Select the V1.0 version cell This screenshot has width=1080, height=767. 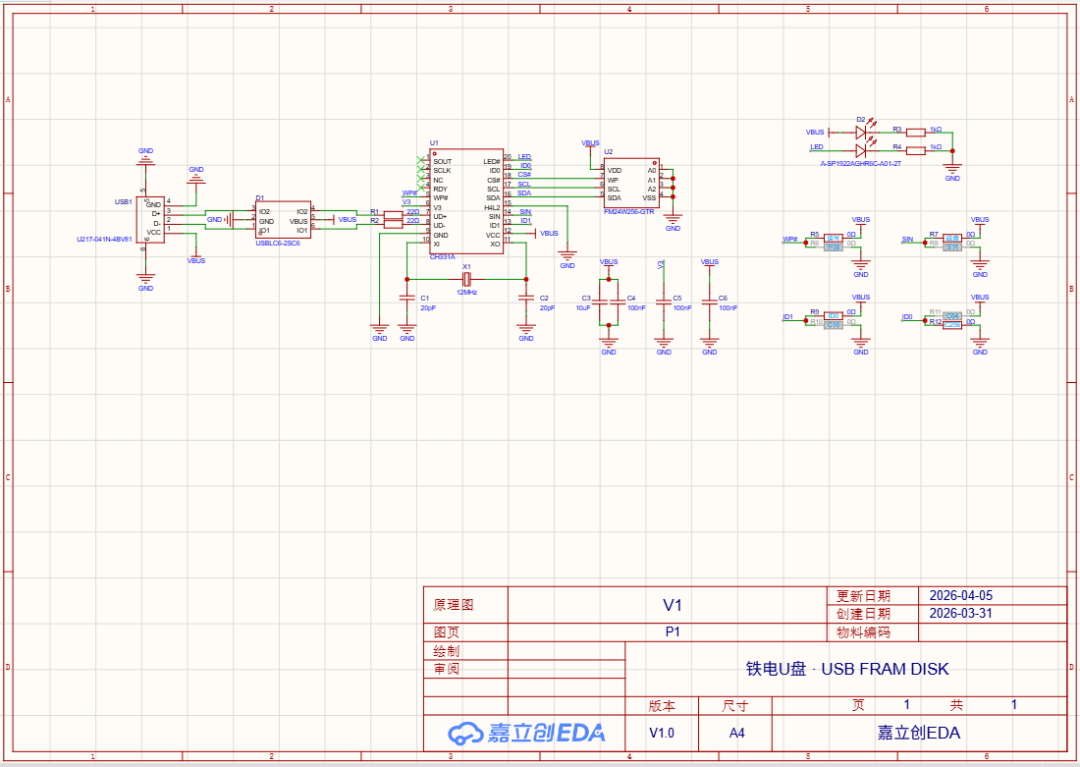pos(661,733)
